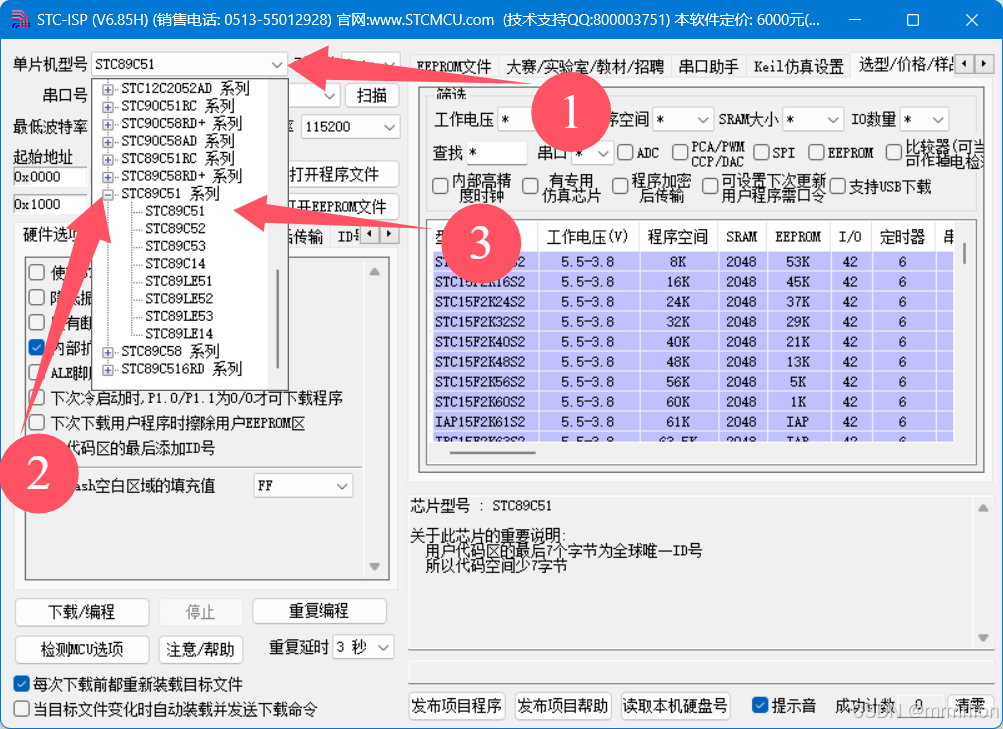Screen dimensions: 1003x729
Task: Select STC89LE14 in the chip list
Action: tap(178, 334)
